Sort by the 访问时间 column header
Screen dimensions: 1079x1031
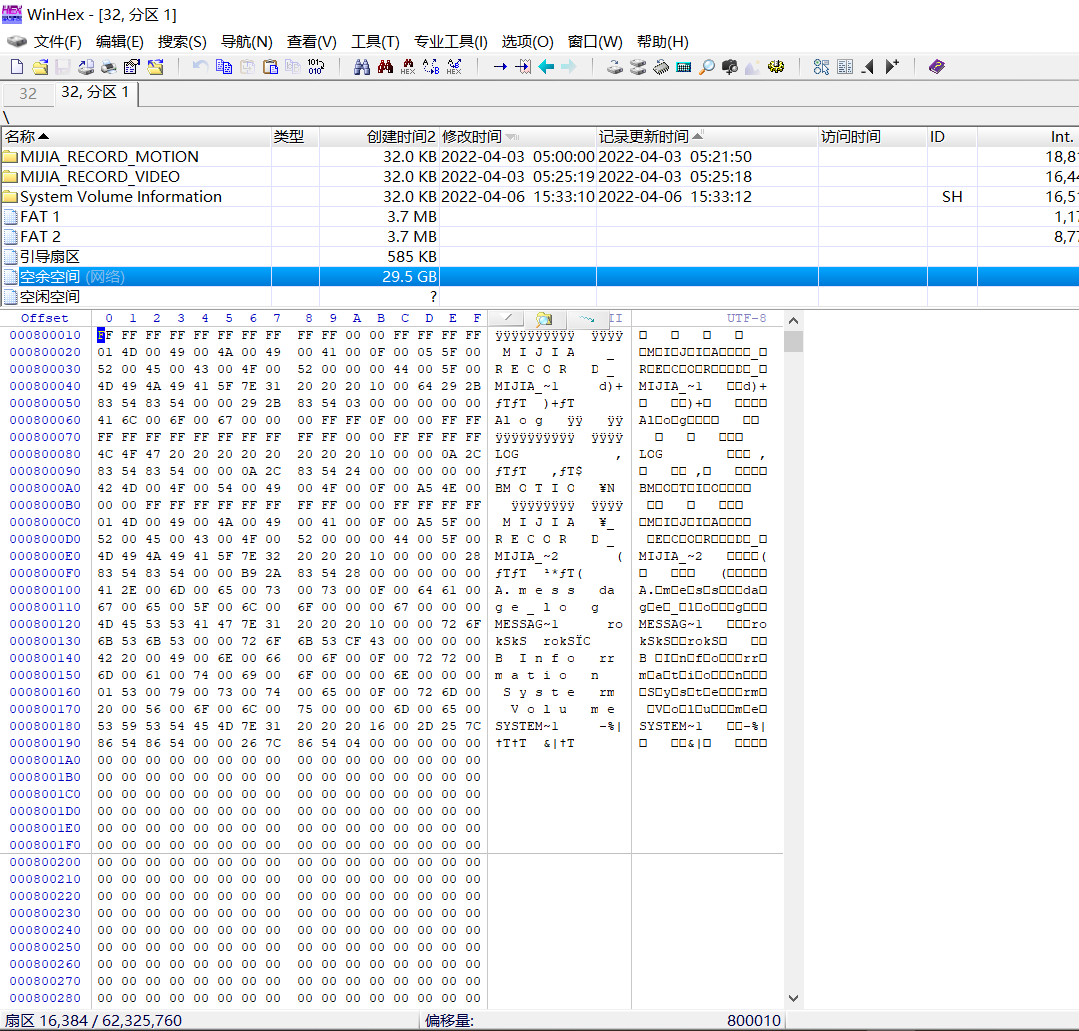coord(873,137)
